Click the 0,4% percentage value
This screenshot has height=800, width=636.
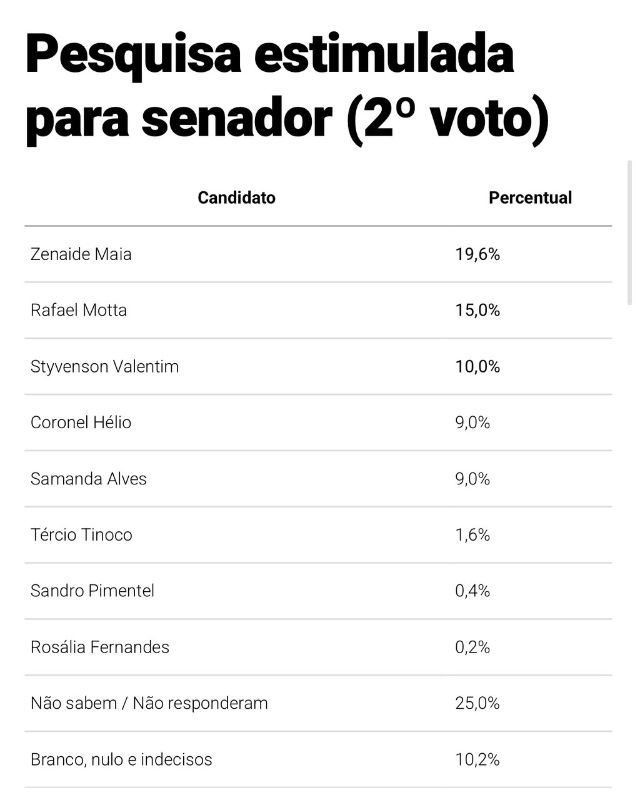coord(472,591)
